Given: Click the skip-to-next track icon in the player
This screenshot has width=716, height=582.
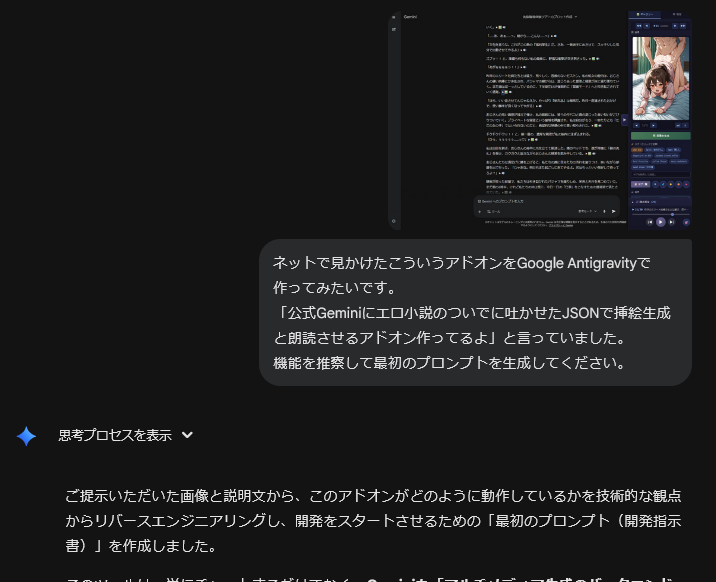Looking at the screenshot, I should 672,222.
